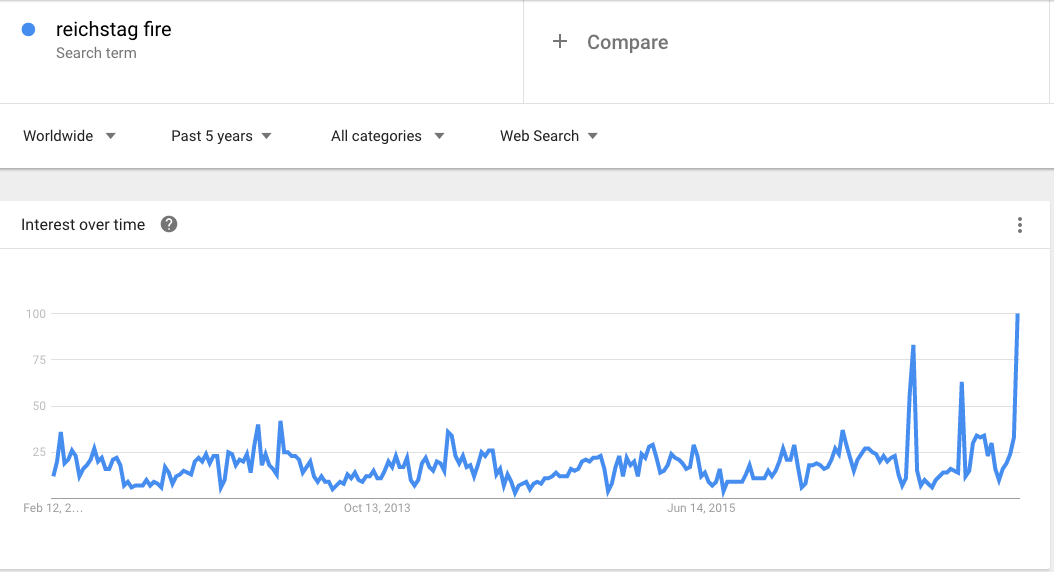Click the 100 value on the y-axis

click(37, 314)
